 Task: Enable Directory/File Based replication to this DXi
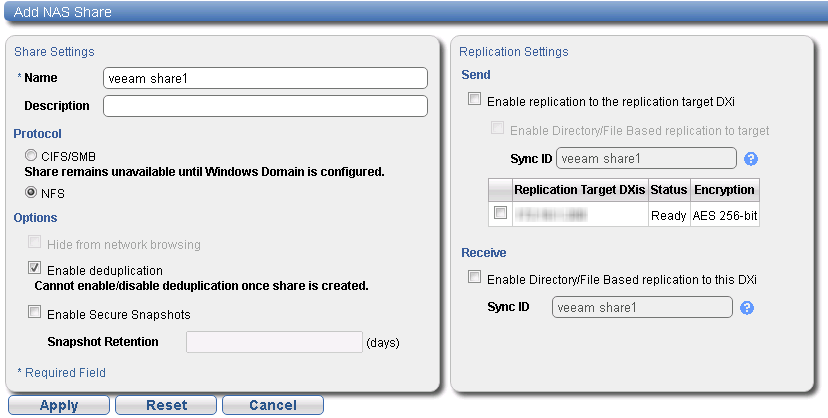point(475,277)
